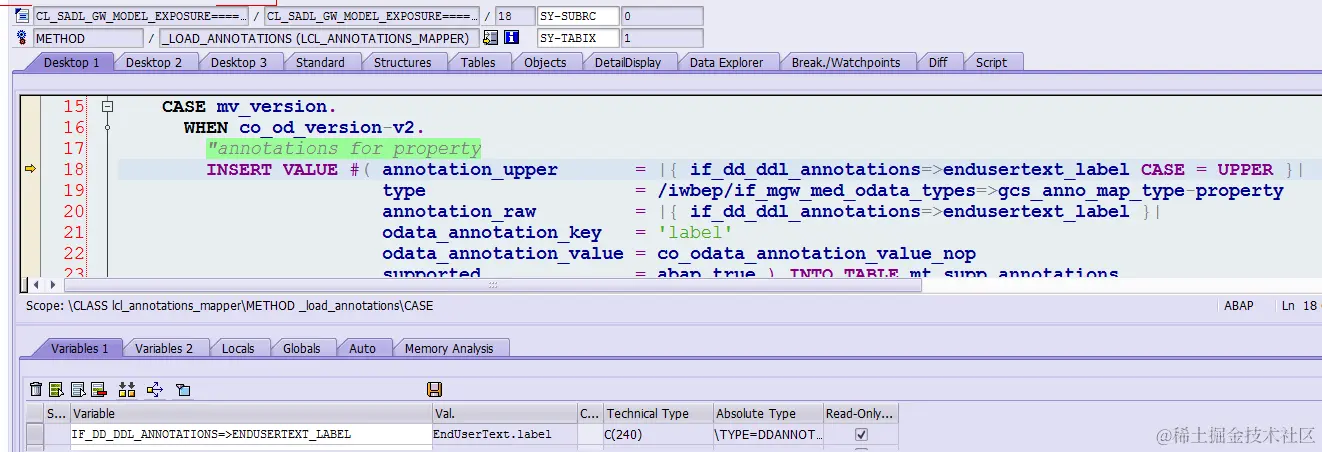Click the yellow blocks layout icon

127,389
